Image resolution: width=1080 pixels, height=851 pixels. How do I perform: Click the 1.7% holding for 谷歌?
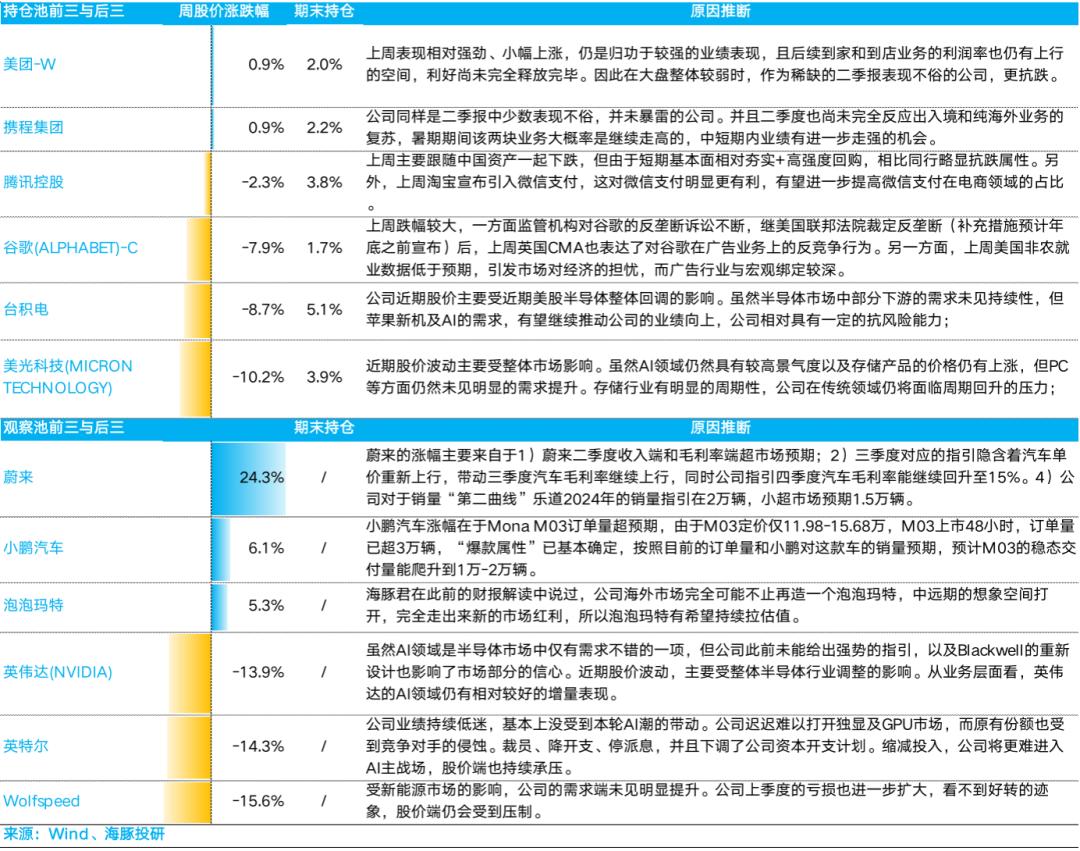point(324,248)
